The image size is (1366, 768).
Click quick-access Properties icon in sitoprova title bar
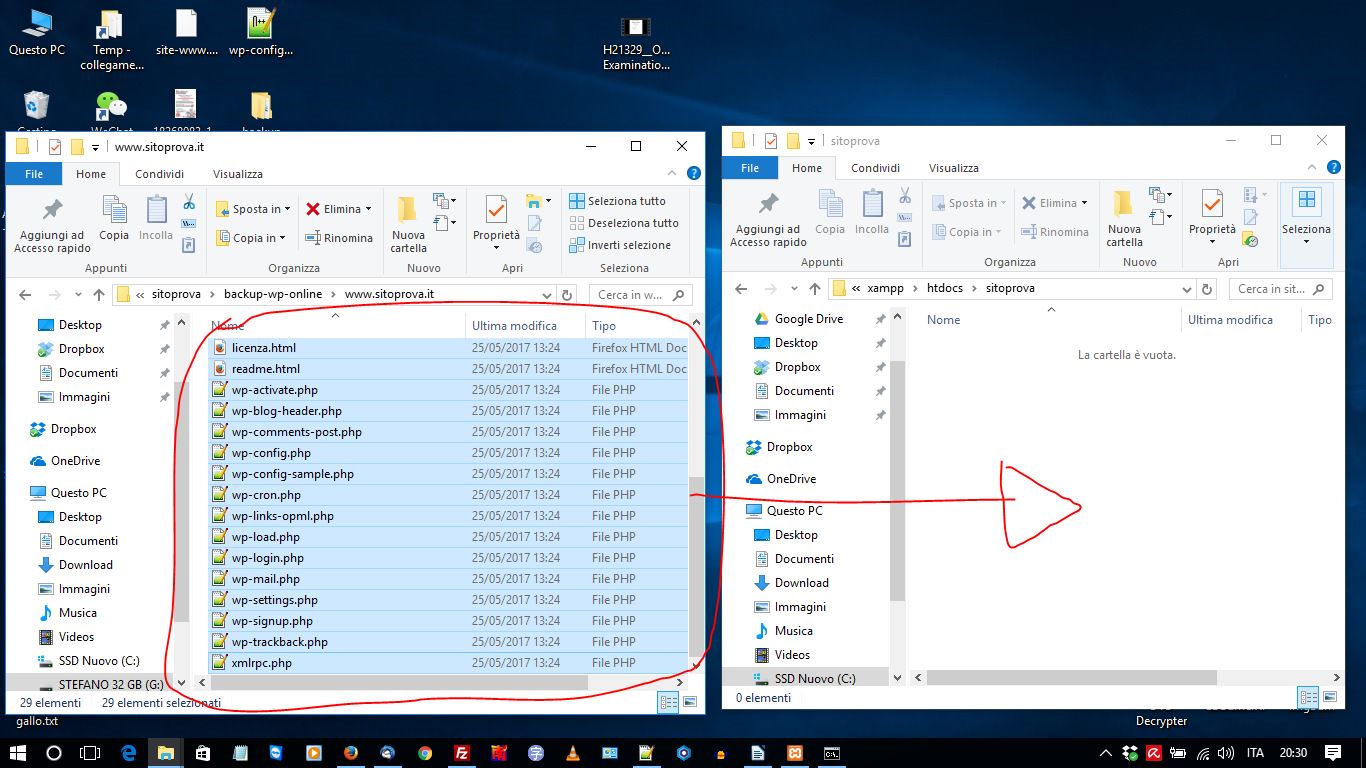771,141
